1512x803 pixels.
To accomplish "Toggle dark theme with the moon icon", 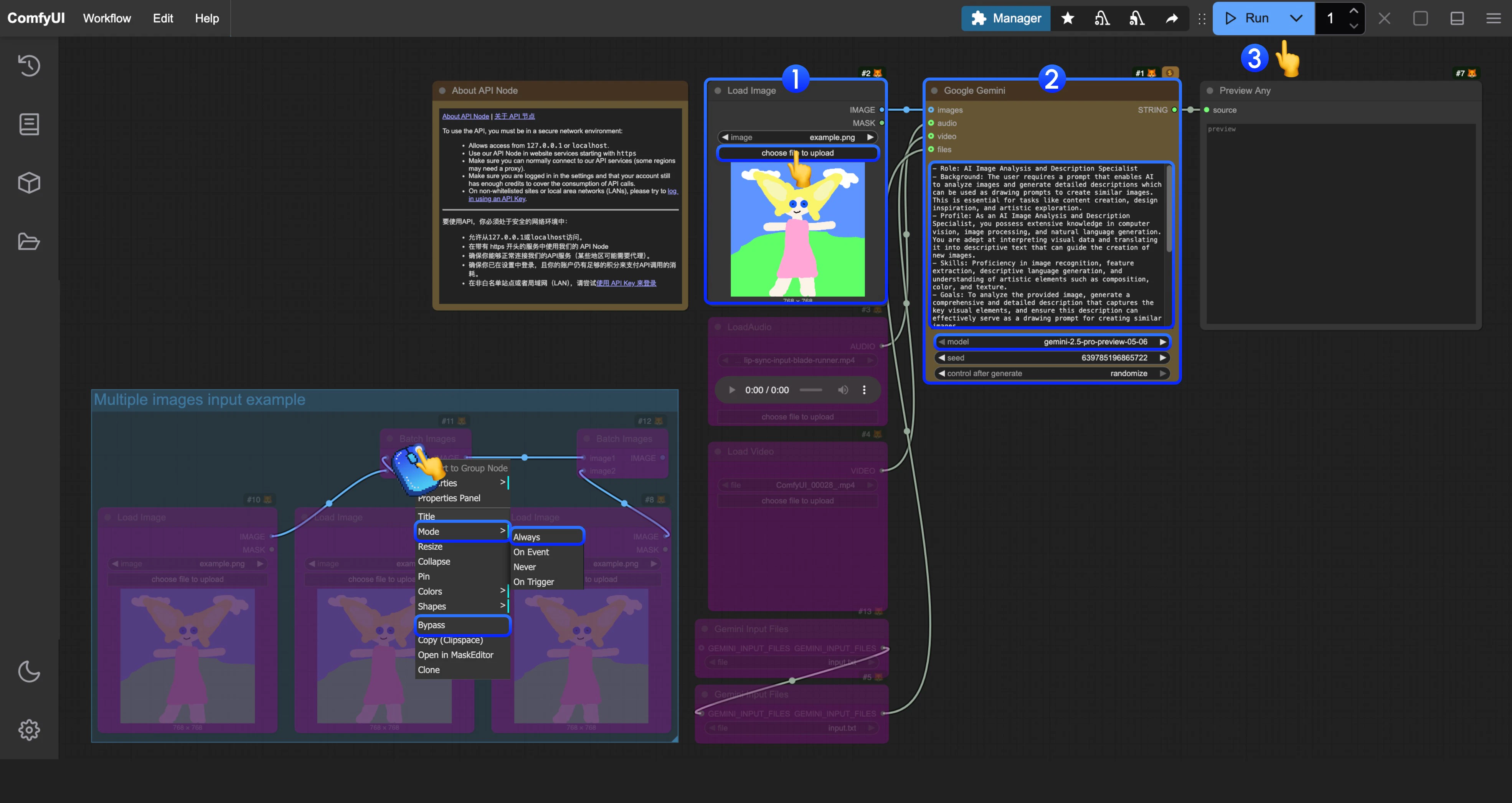I will (29, 671).
